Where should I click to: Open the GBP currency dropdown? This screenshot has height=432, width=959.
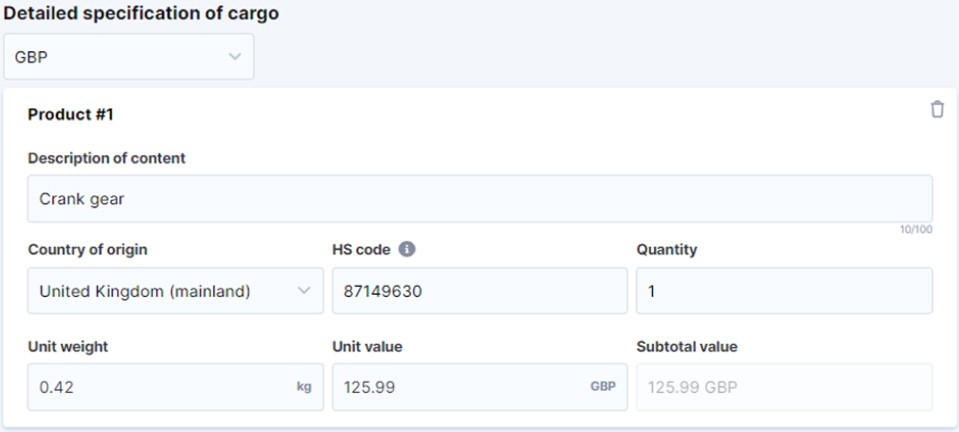(129, 57)
